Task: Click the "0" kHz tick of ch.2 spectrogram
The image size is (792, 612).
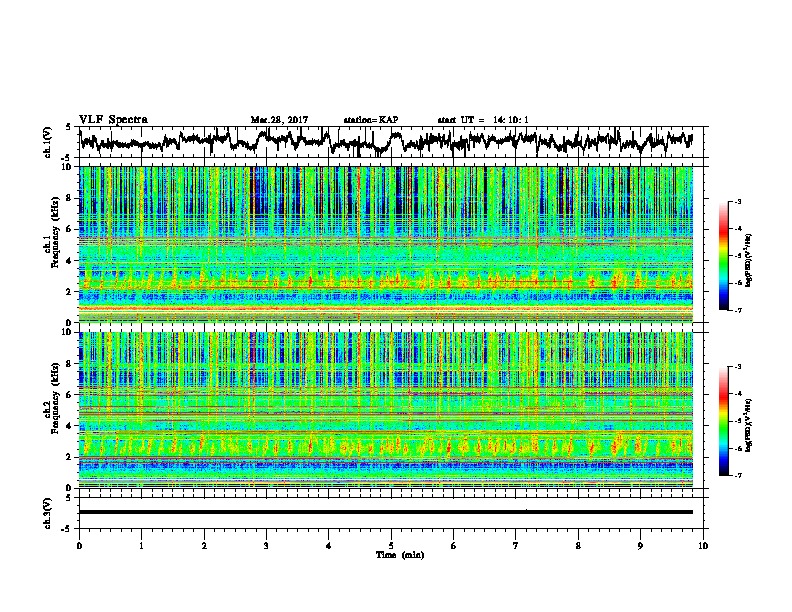Action: tap(70, 488)
